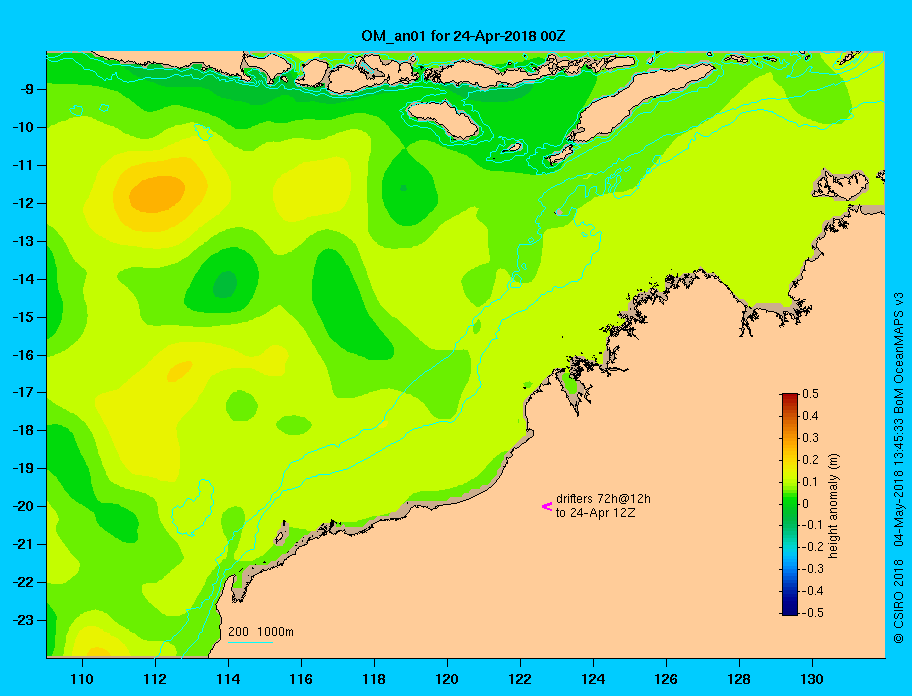Click the height anomaly color bar
This screenshot has width=912, height=696.
coord(790,504)
